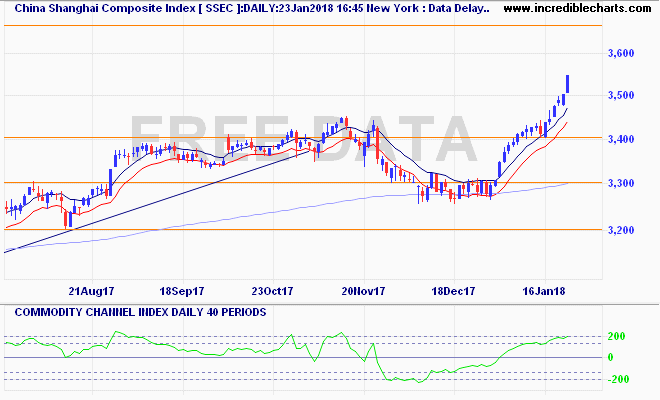This screenshot has width=660, height=400.
Task: Click the chart title China Shanghai Composite Index
Action: coord(105,8)
